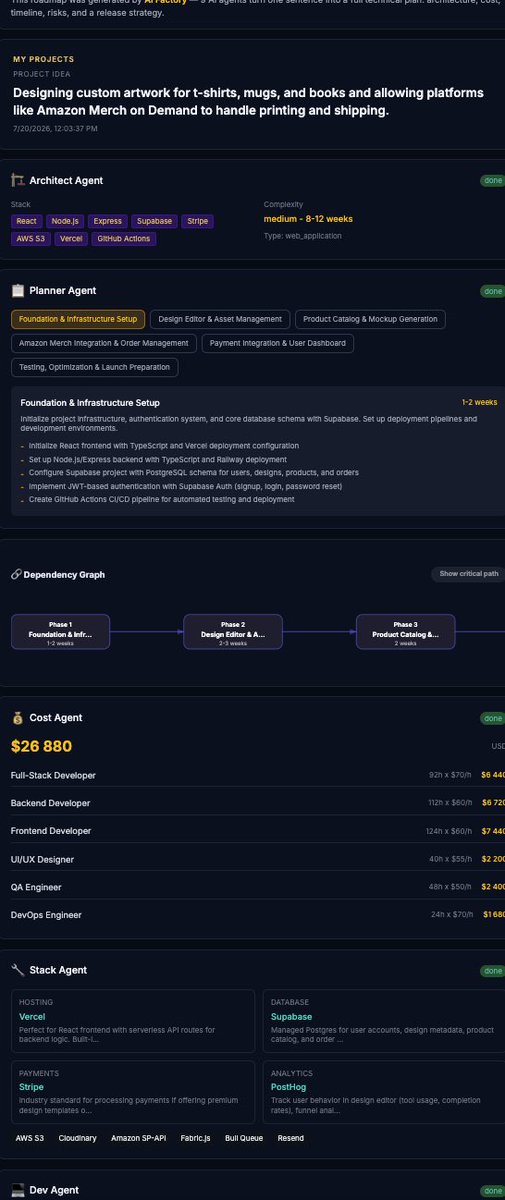Click the project idea title about custom artwork
Viewport: 505px width, 1200px height.
[x=250, y=101]
